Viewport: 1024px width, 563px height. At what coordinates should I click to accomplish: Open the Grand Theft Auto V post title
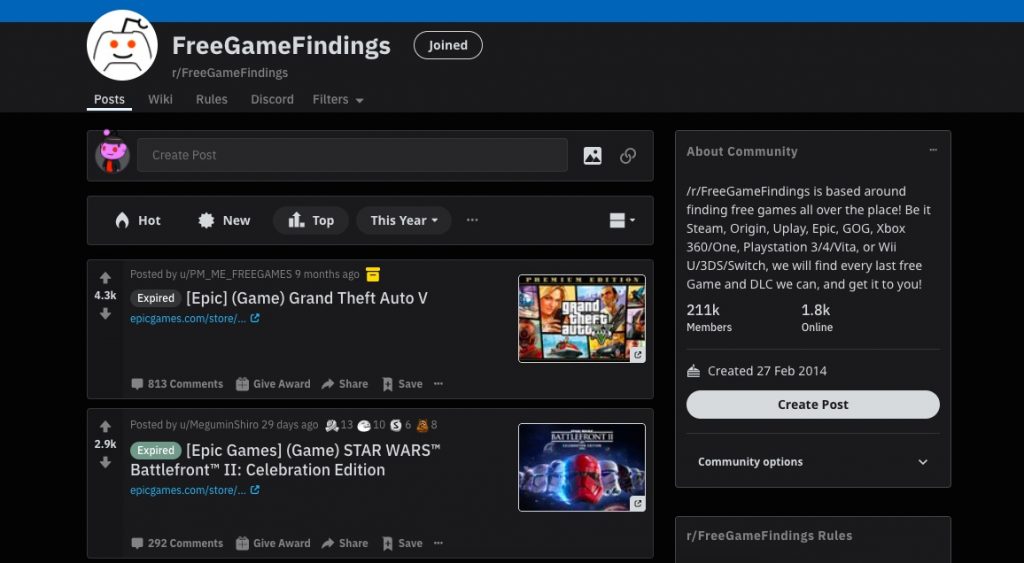coord(307,298)
